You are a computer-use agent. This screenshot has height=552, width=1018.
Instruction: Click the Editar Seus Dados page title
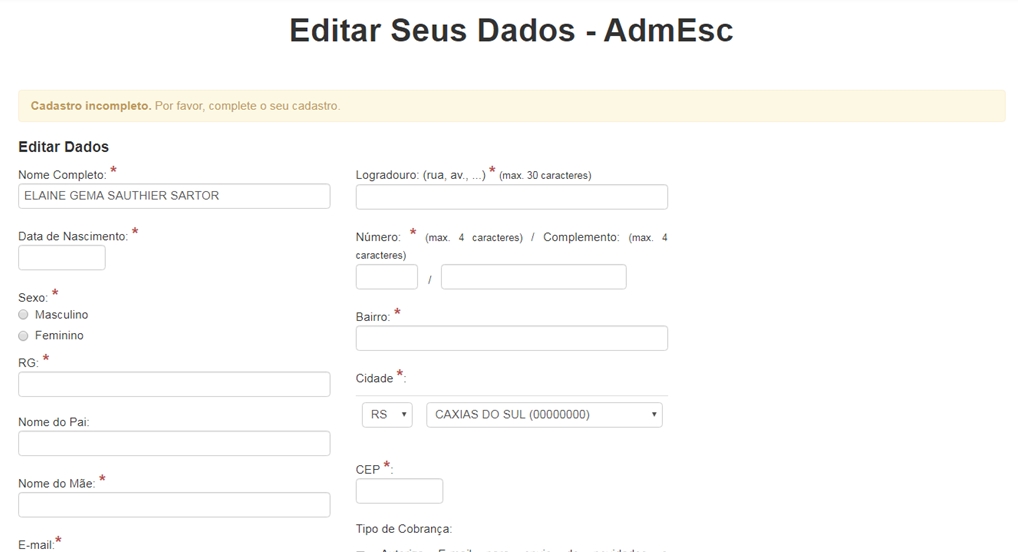[511, 30]
